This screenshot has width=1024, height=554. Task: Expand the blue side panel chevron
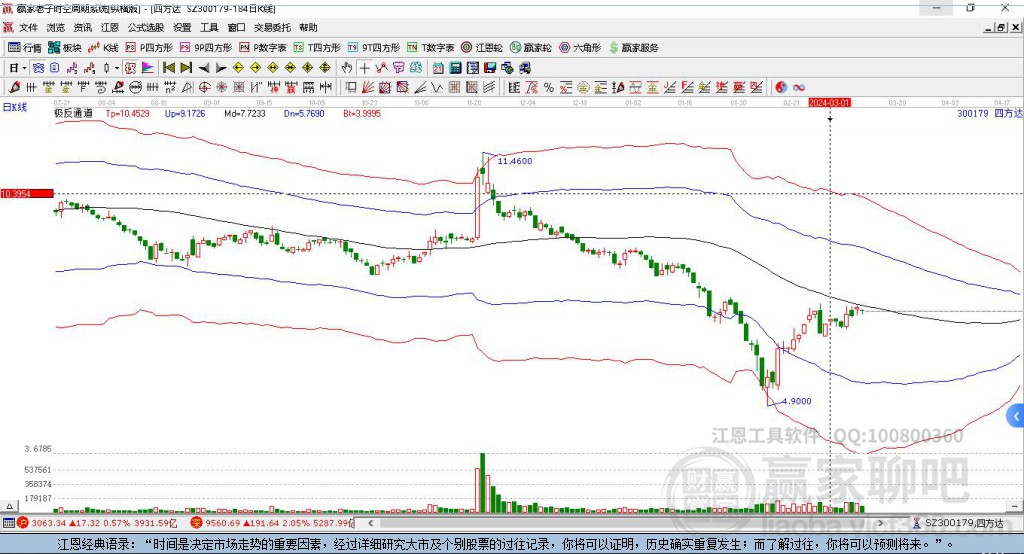tap(1016, 416)
